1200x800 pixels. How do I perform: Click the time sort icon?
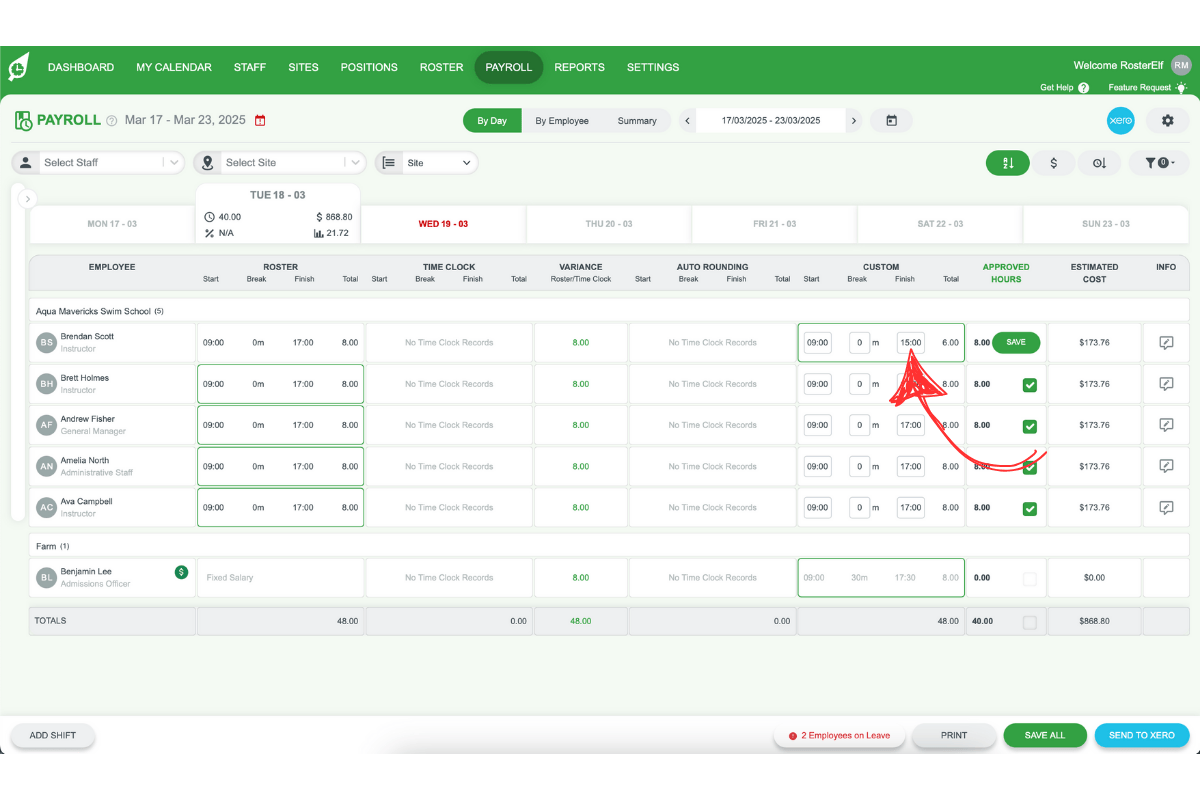pyautogui.click(x=1101, y=162)
